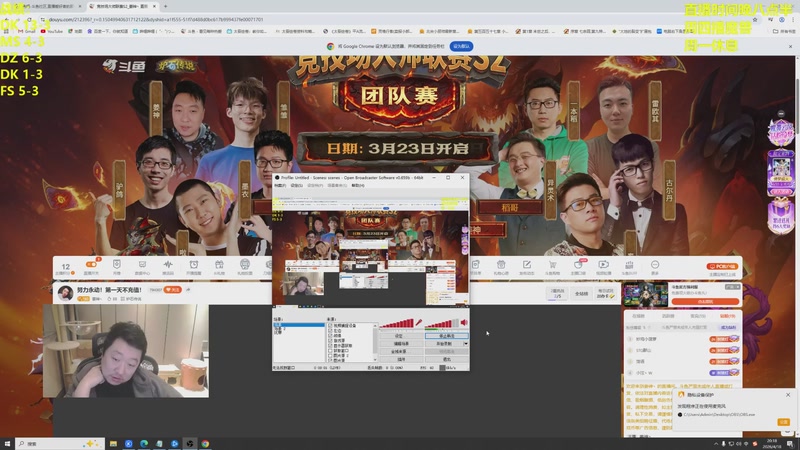Click the 设定 button in OBS controls
The width and height of the screenshot is (800, 450).
[402, 336]
